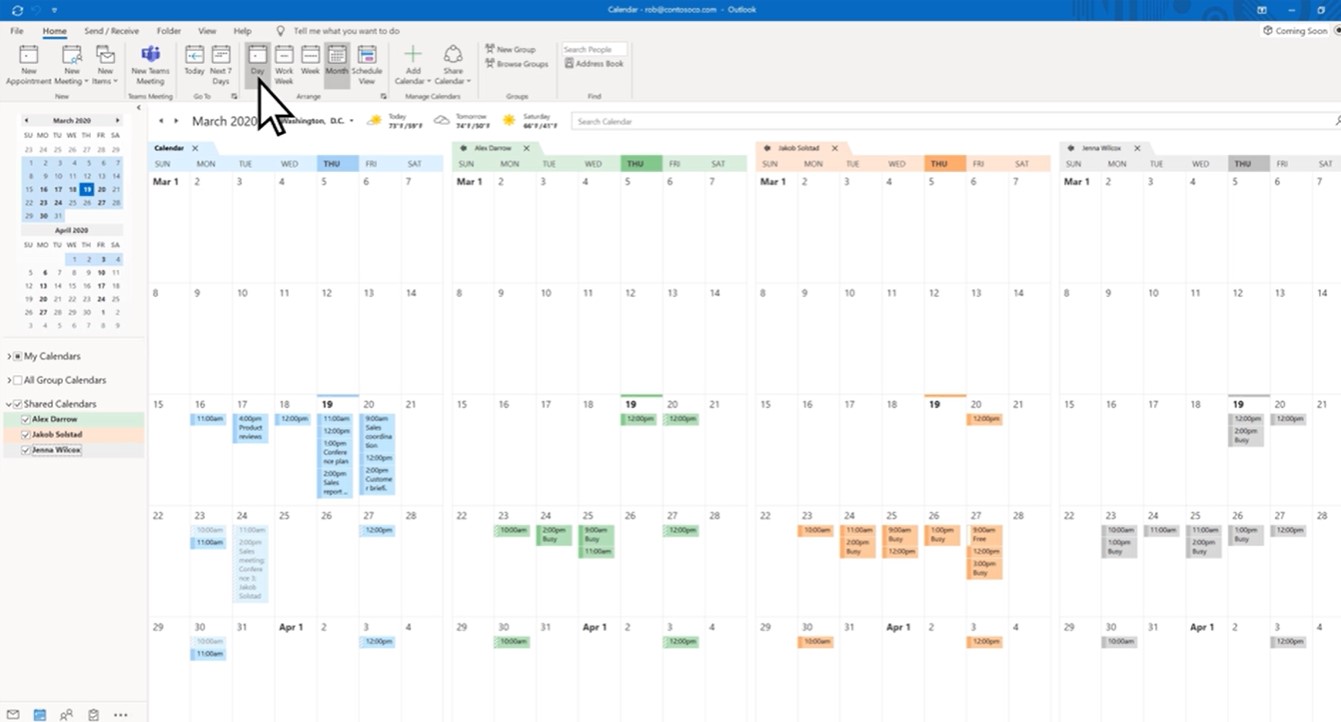Open the Mail module in the navigation bar

pos(14,714)
